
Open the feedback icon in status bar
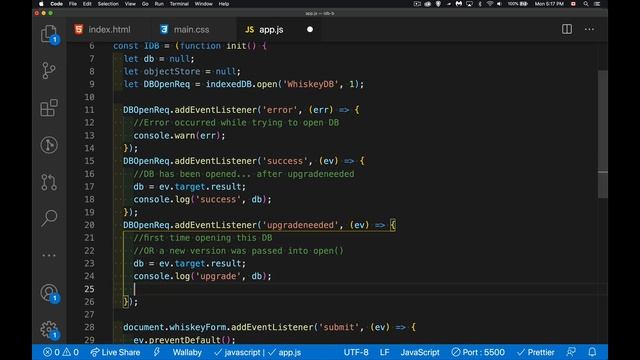(571, 352)
